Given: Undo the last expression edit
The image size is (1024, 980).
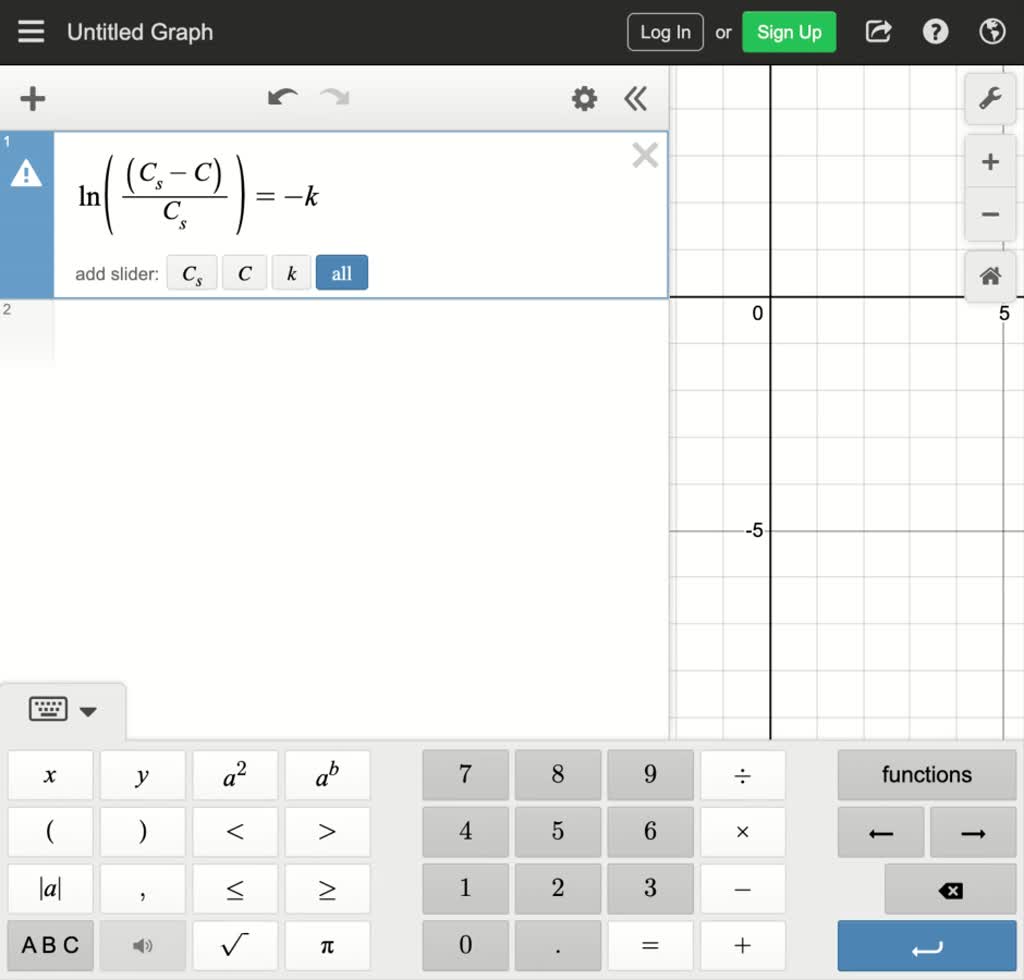Looking at the screenshot, I should click(283, 98).
